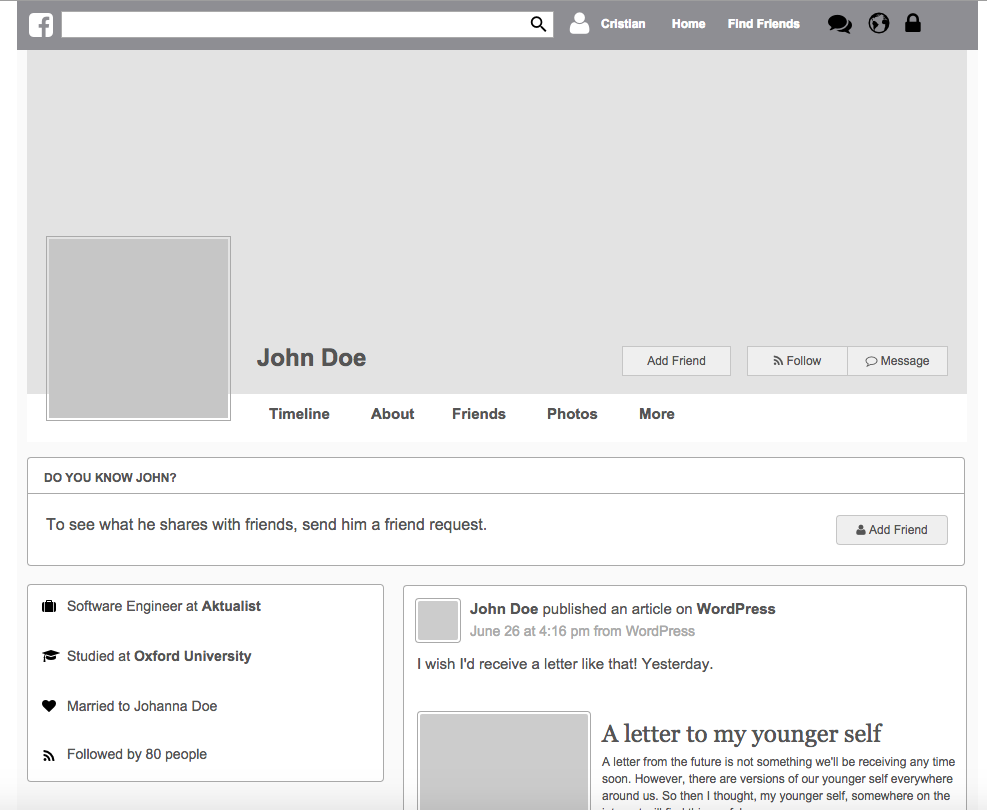The height and width of the screenshot is (810, 987).
Task: Follow John Doe
Action: coord(797,361)
